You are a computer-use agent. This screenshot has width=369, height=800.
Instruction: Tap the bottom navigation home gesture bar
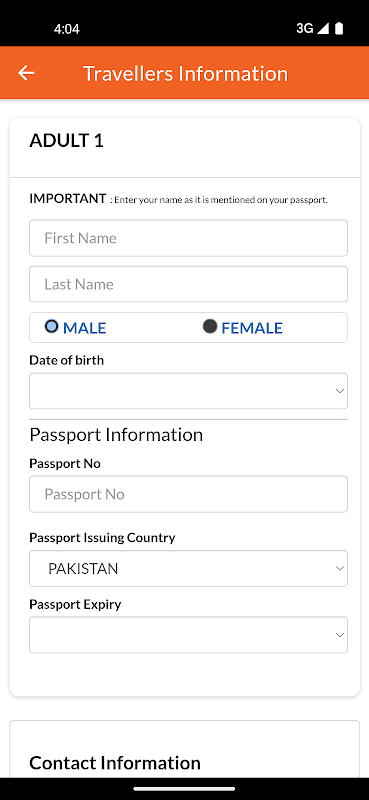point(184,789)
